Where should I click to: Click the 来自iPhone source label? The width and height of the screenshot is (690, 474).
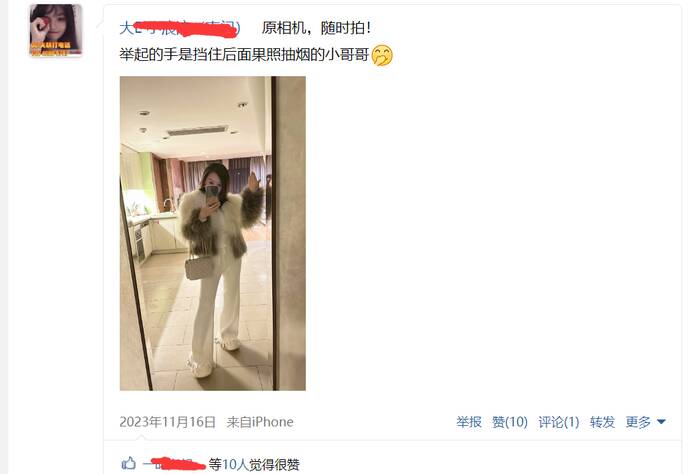260,422
